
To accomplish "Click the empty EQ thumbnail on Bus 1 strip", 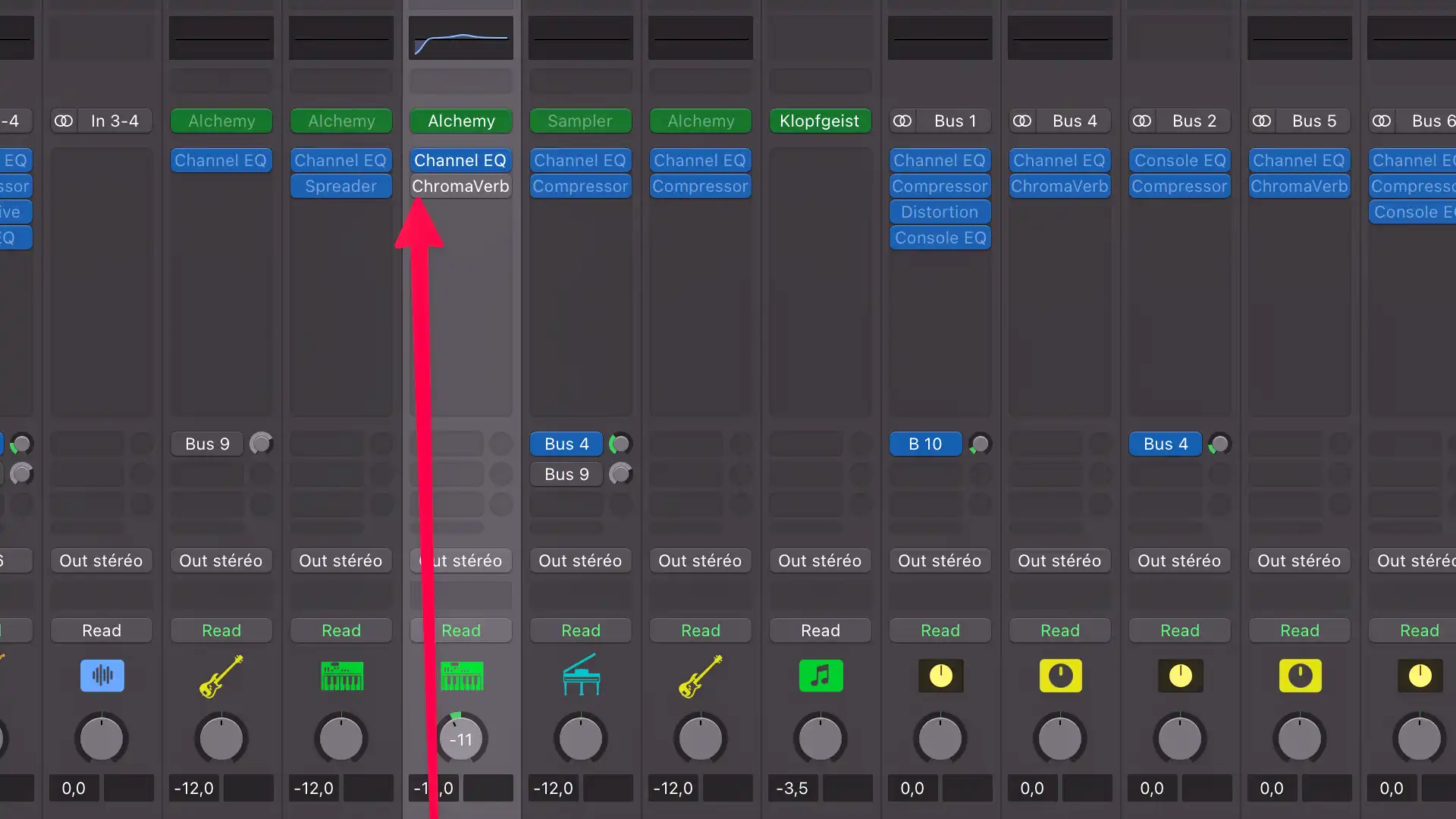I will [940, 38].
